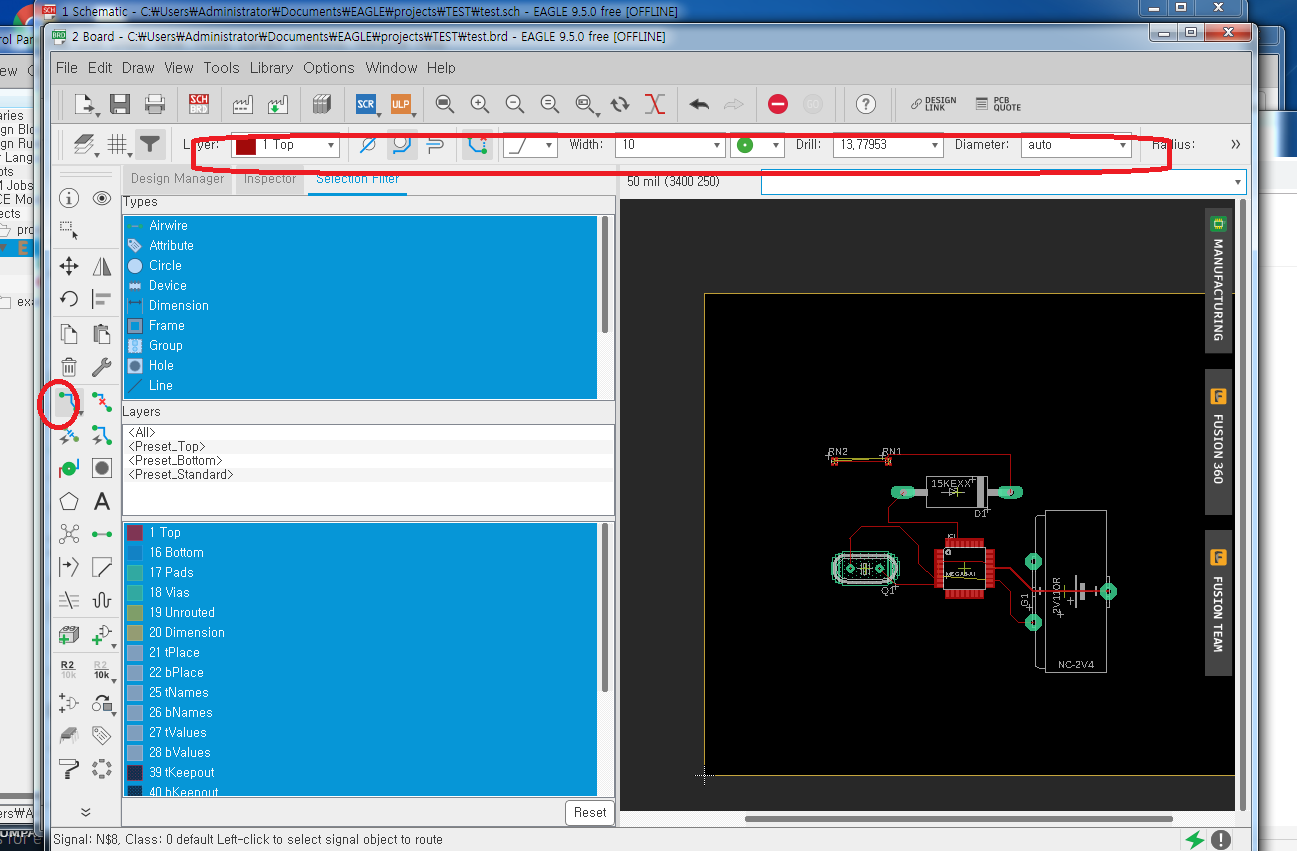Toggle the Show eye tool
Screen dimensions: 1297x851
[x=101, y=199]
